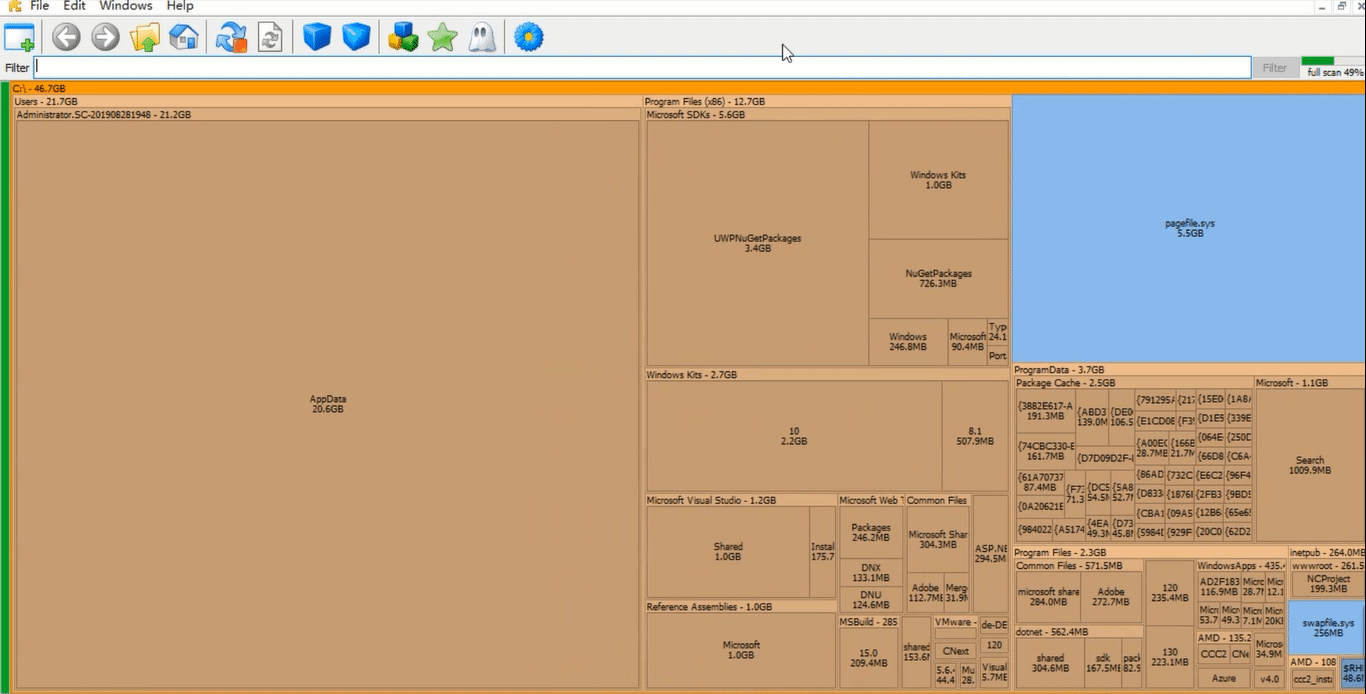1366x694 pixels.
Task: Click the blue flower icon
Action: (528, 38)
